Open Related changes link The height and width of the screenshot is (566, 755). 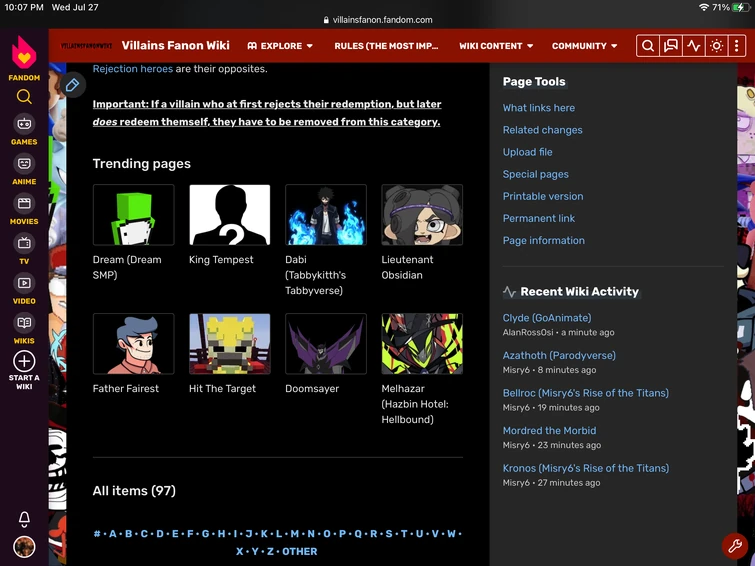click(543, 130)
